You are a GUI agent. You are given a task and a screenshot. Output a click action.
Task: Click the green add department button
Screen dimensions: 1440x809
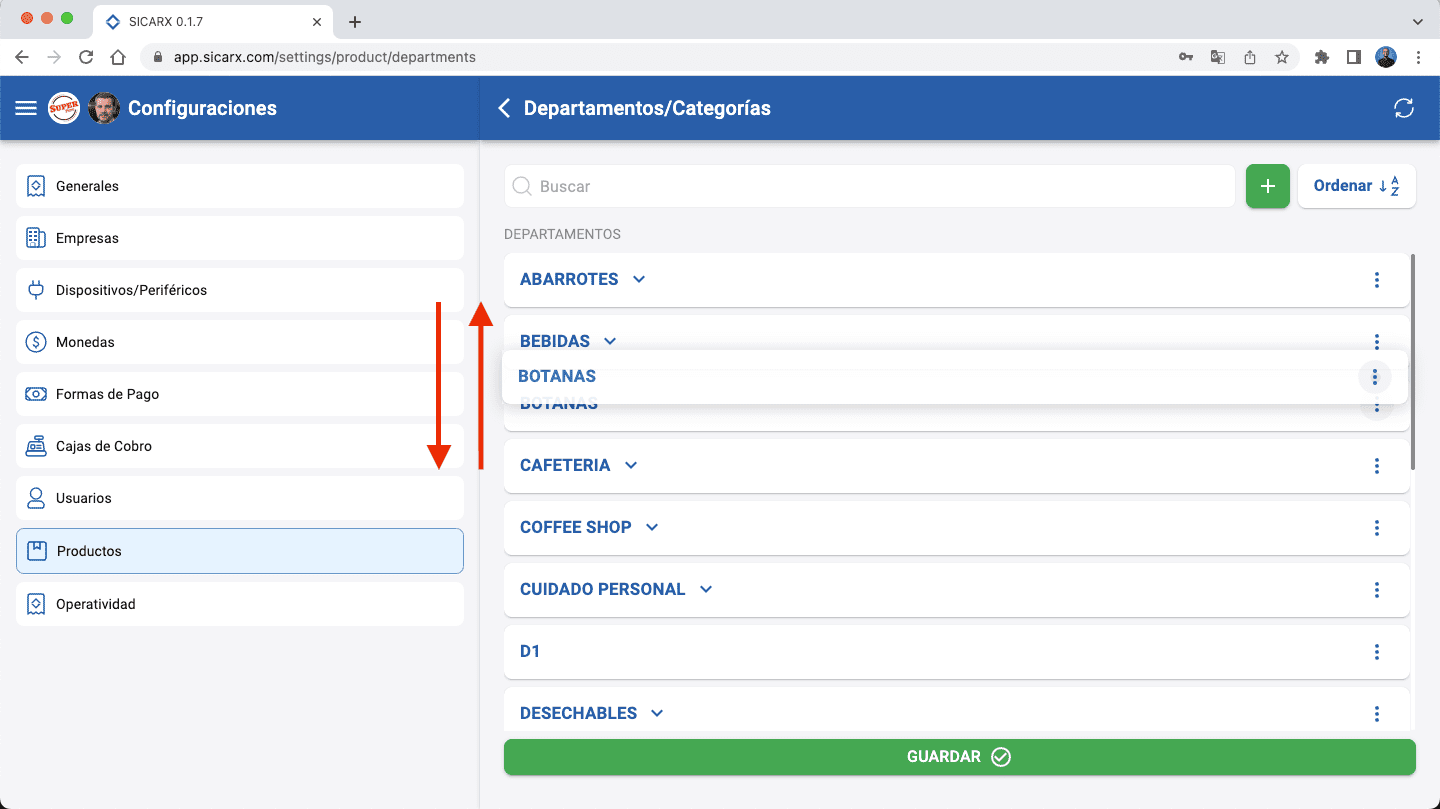click(x=1267, y=186)
